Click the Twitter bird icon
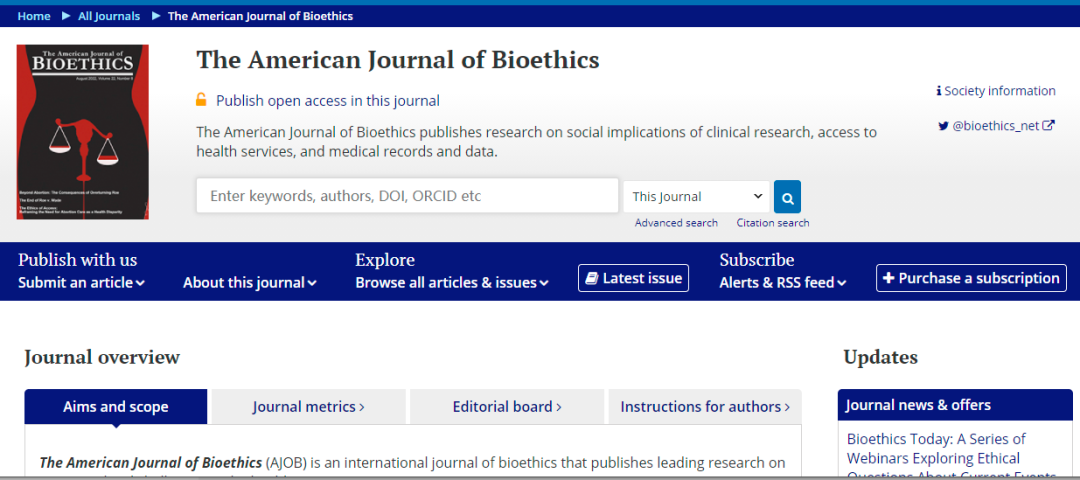1080x480 pixels. [x=943, y=126]
